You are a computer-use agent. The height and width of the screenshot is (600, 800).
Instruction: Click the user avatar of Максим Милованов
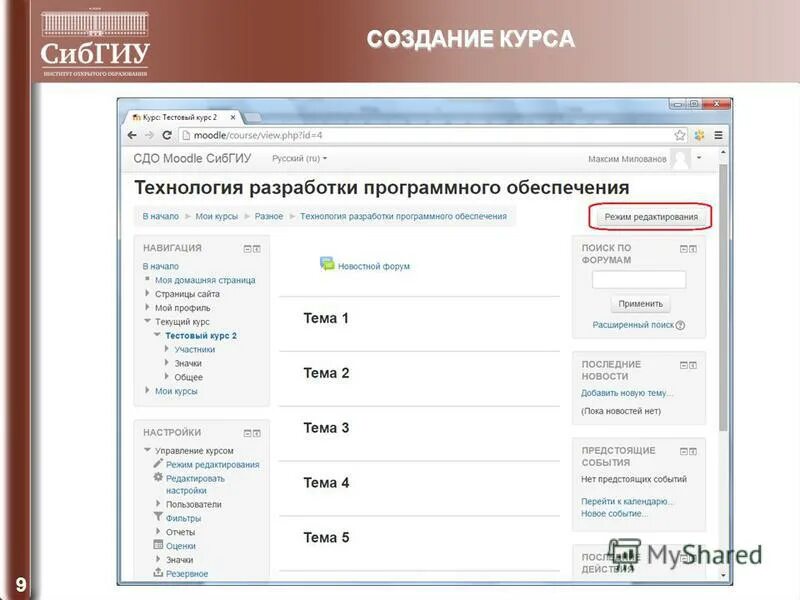[681, 159]
